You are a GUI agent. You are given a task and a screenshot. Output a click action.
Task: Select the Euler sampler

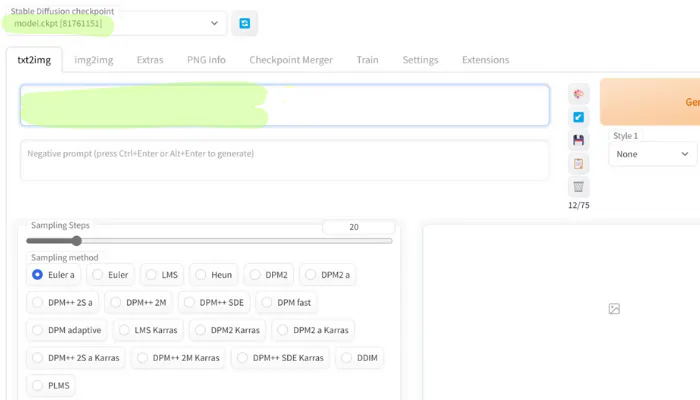110,275
